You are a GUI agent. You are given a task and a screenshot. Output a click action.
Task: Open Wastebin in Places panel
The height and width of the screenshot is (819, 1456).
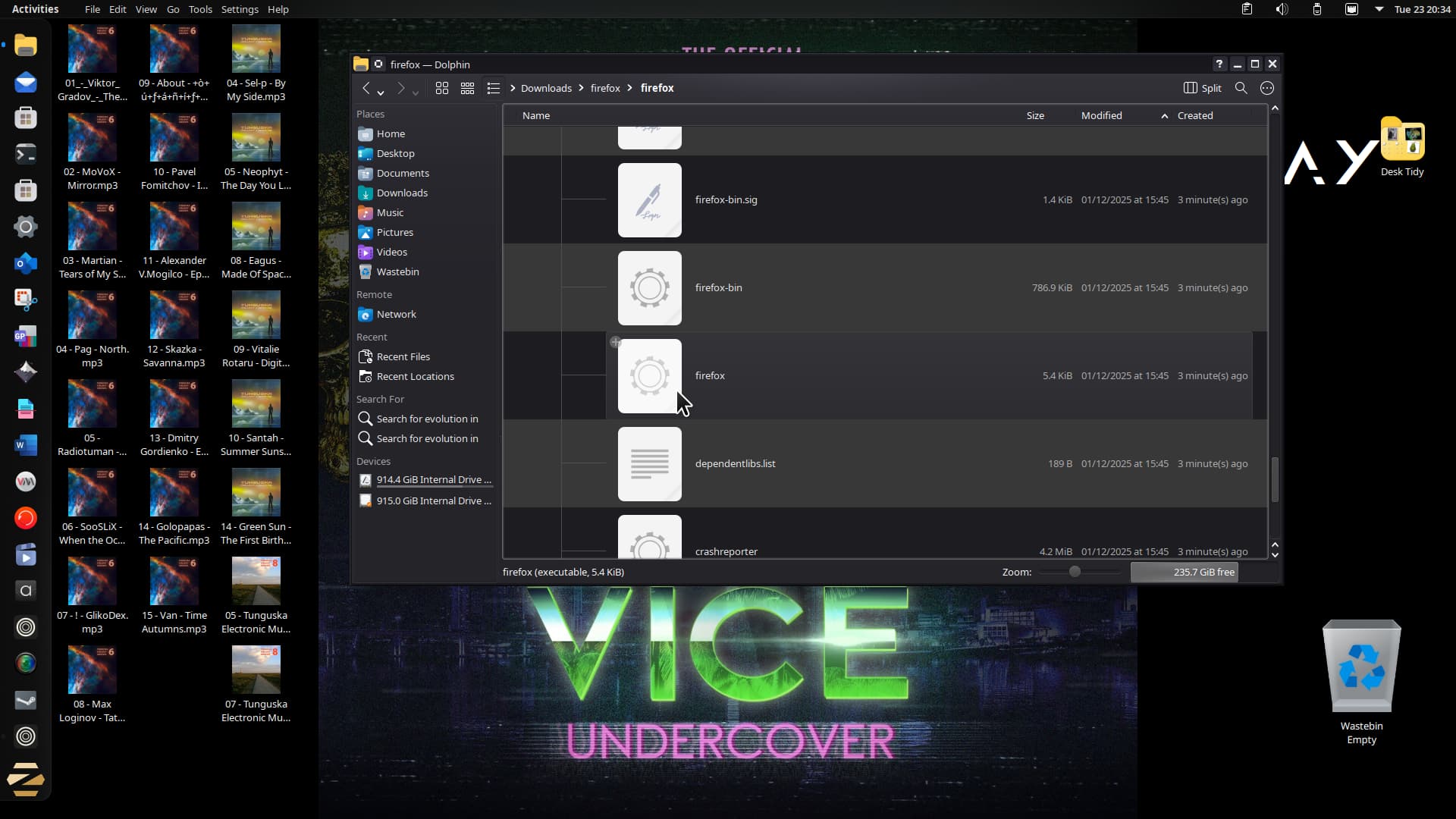pyautogui.click(x=397, y=271)
